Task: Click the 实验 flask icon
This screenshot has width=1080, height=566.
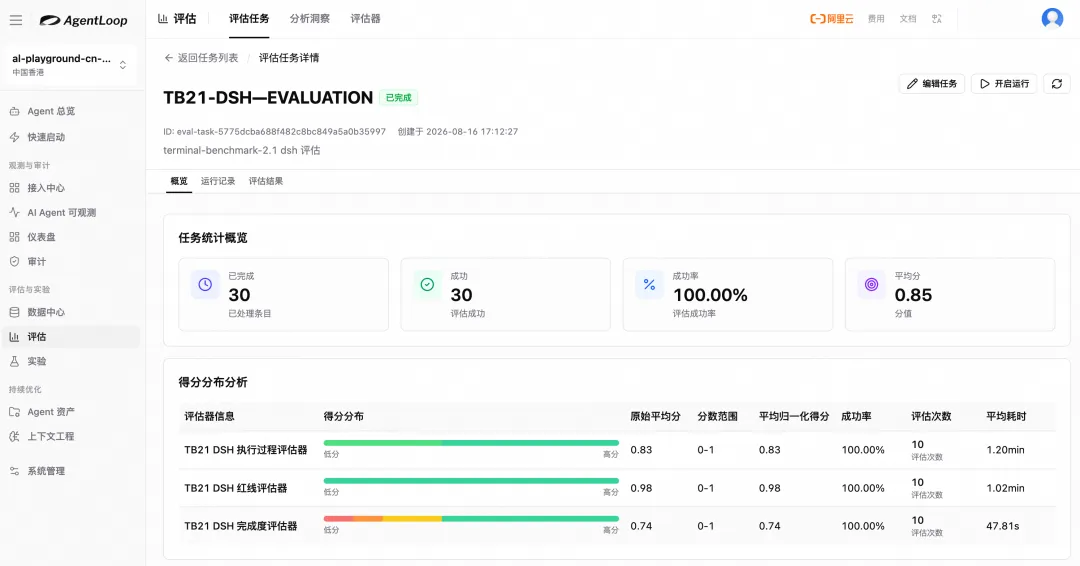Action: [x=14, y=361]
